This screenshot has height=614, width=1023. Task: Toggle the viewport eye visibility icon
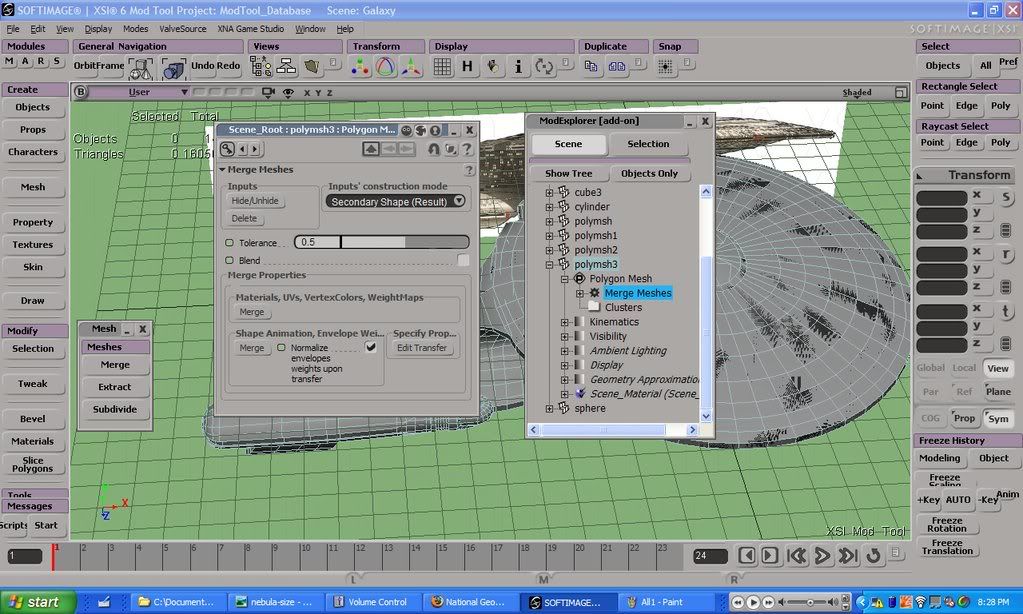click(288, 93)
